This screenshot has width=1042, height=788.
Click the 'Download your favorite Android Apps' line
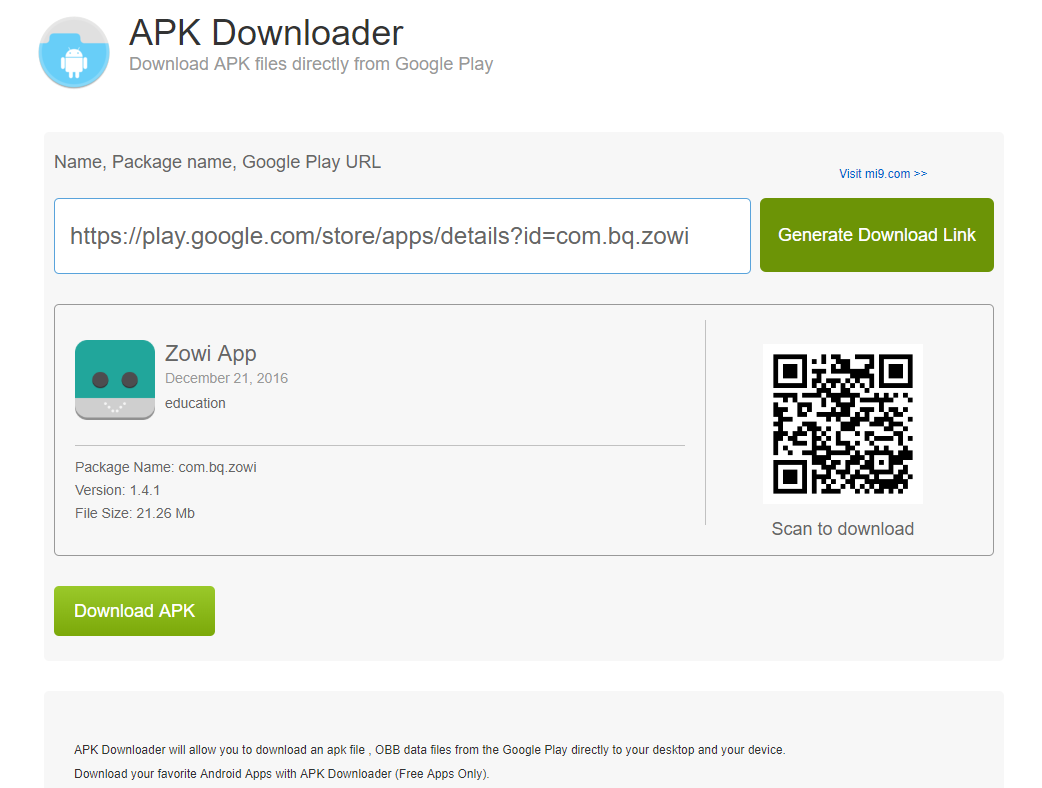(x=282, y=774)
